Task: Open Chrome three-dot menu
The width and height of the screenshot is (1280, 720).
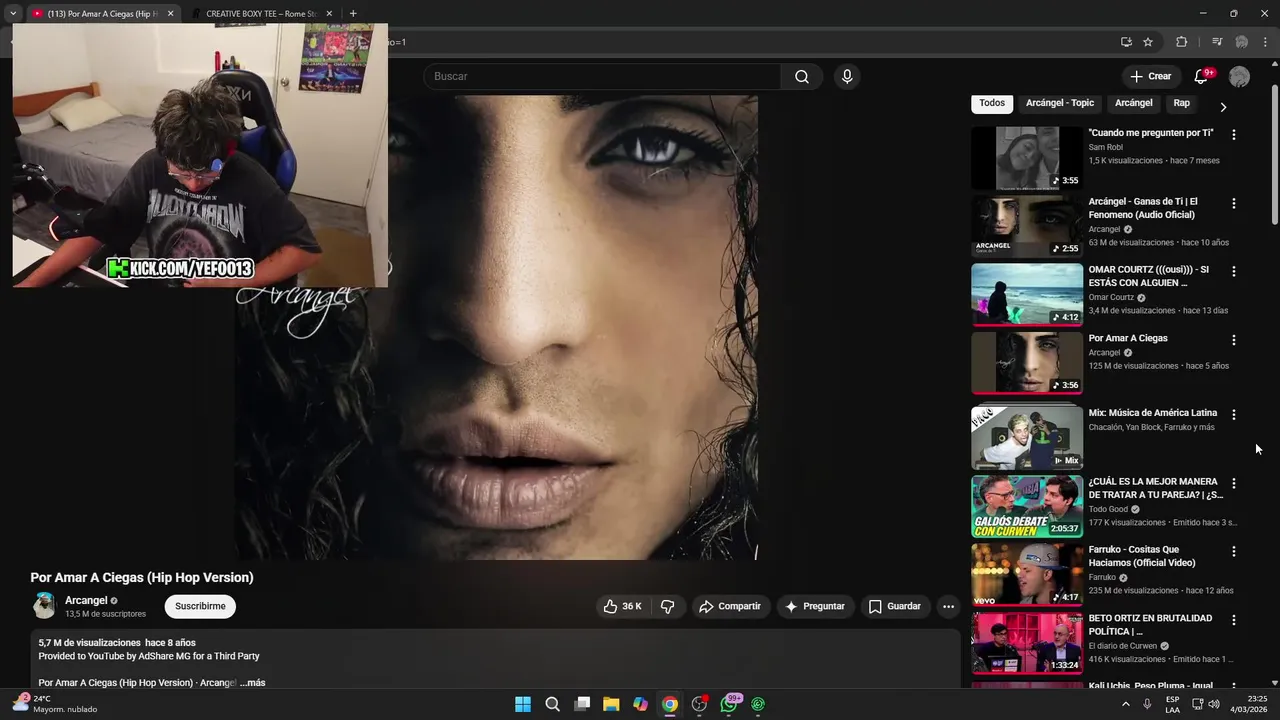Action: click(1265, 42)
